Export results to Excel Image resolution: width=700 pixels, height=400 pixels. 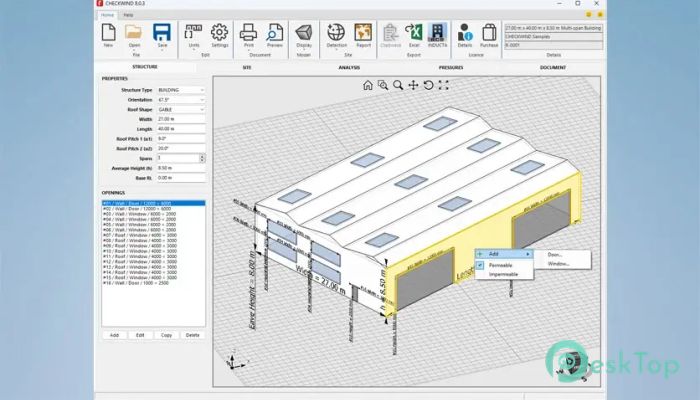[x=414, y=32]
